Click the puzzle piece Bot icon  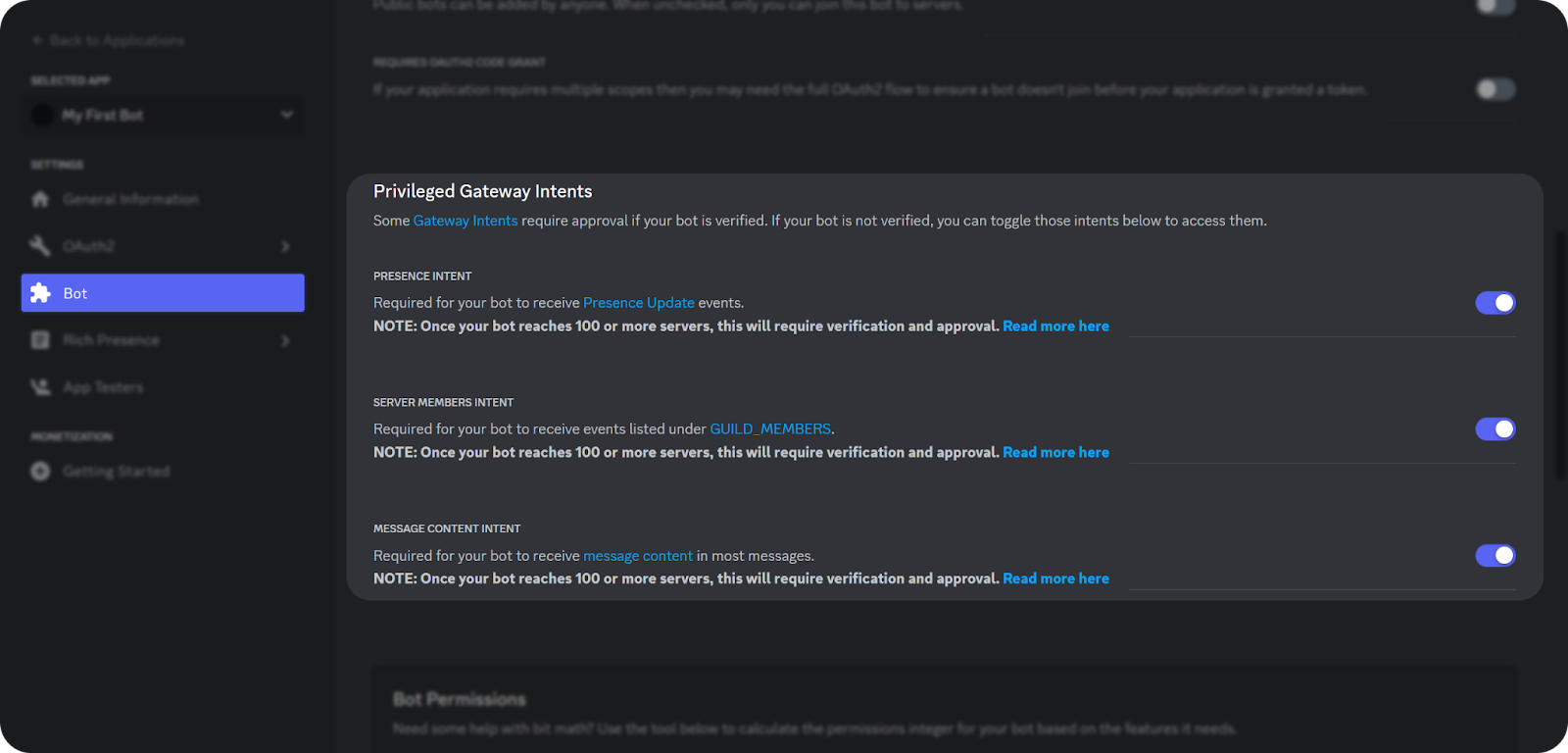coord(40,292)
